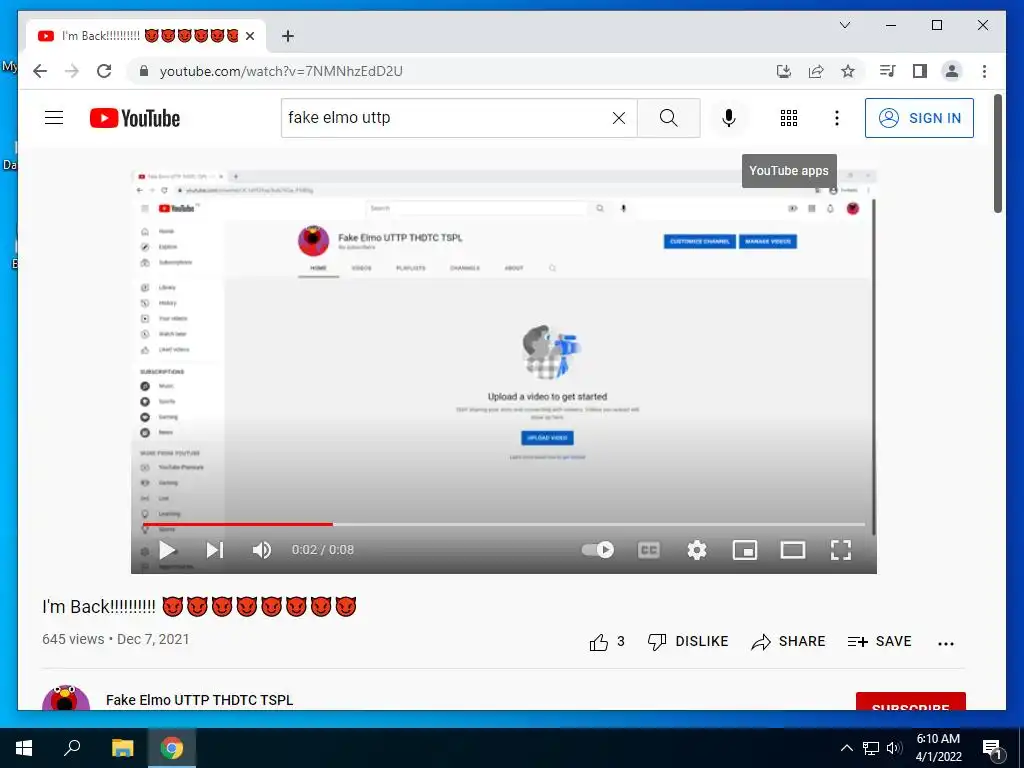Click the address bar URL
Viewport: 1024px width, 768px height.
click(x=281, y=71)
